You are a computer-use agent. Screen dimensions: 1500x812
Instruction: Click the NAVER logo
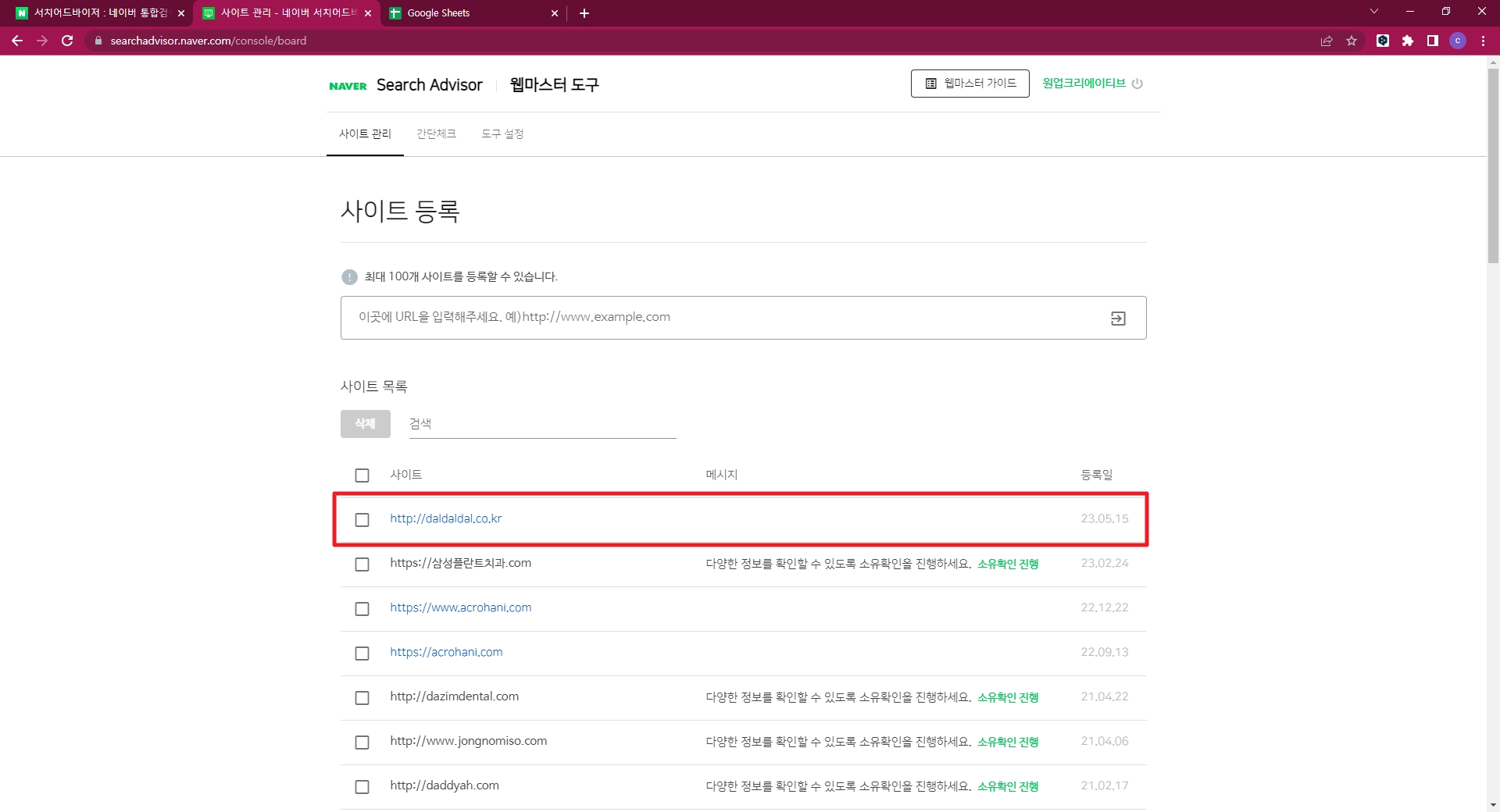348,86
